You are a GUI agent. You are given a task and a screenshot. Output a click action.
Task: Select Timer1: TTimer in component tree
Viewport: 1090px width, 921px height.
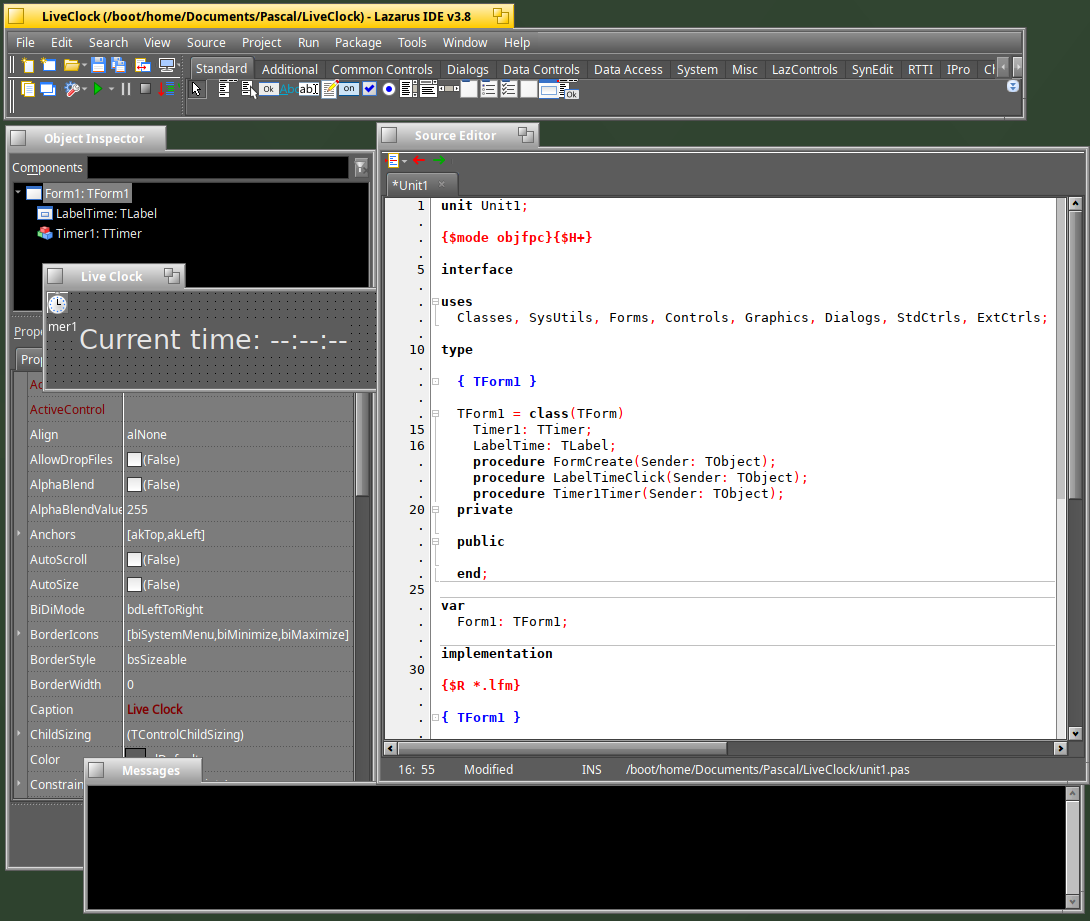click(x=99, y=234)
